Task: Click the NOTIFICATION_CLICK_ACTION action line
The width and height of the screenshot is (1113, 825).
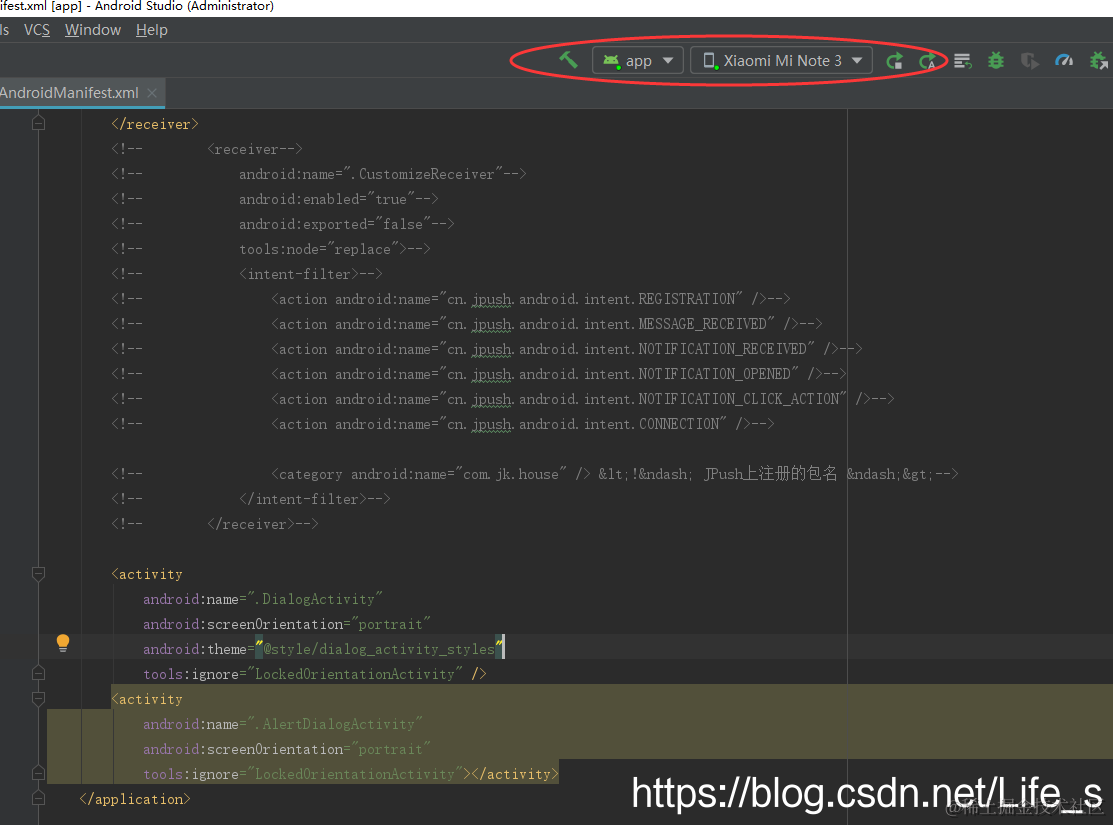Action: click(503, 399)
